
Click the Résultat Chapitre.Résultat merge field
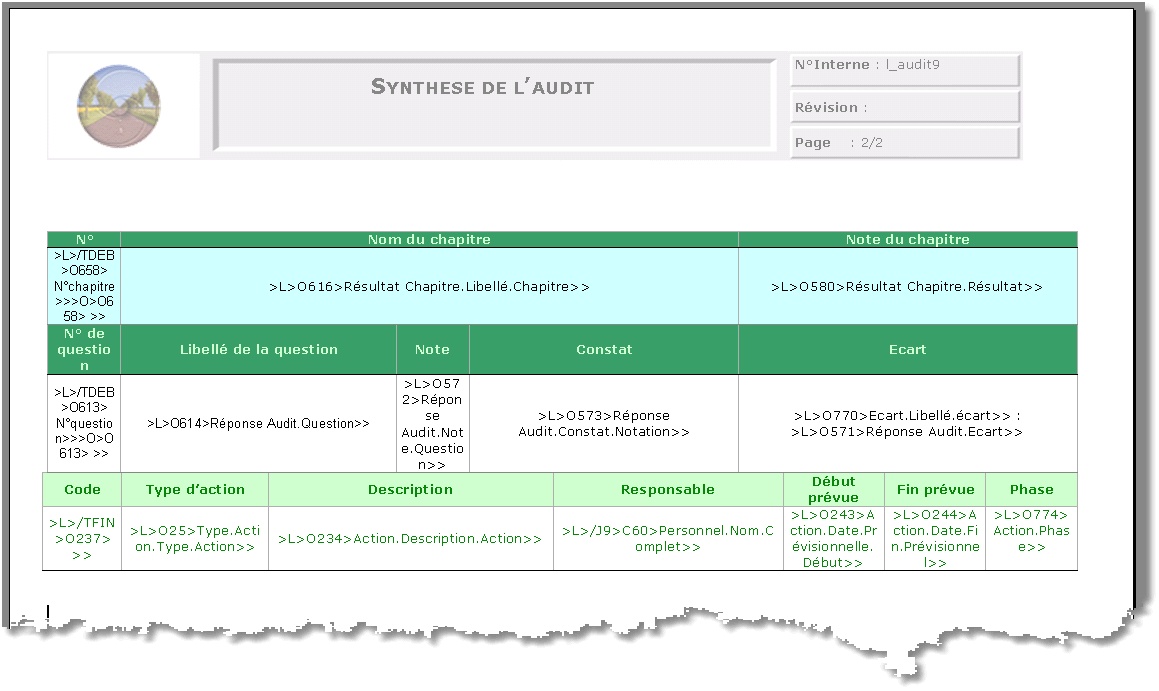907,287
